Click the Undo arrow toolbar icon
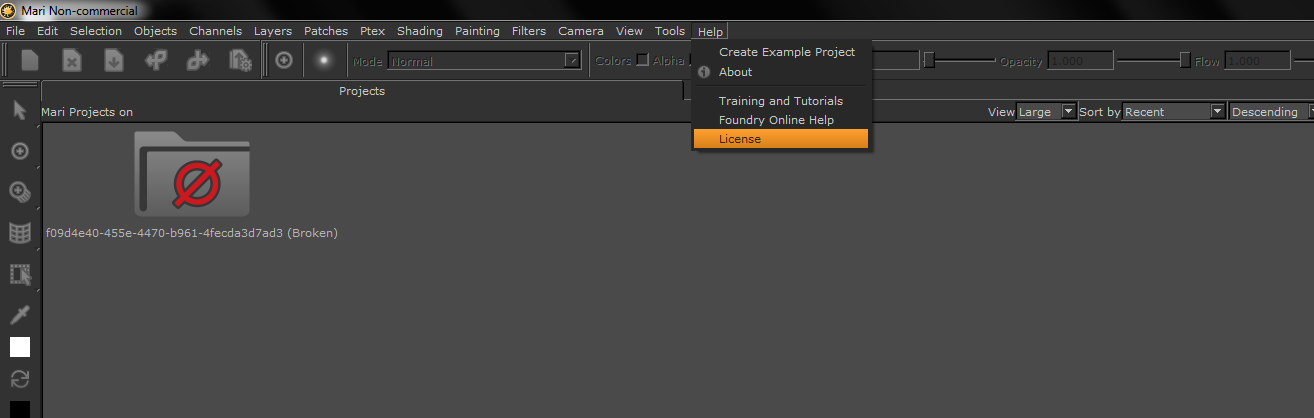The width and height of the screenshot is (1314, 418). 156,61
